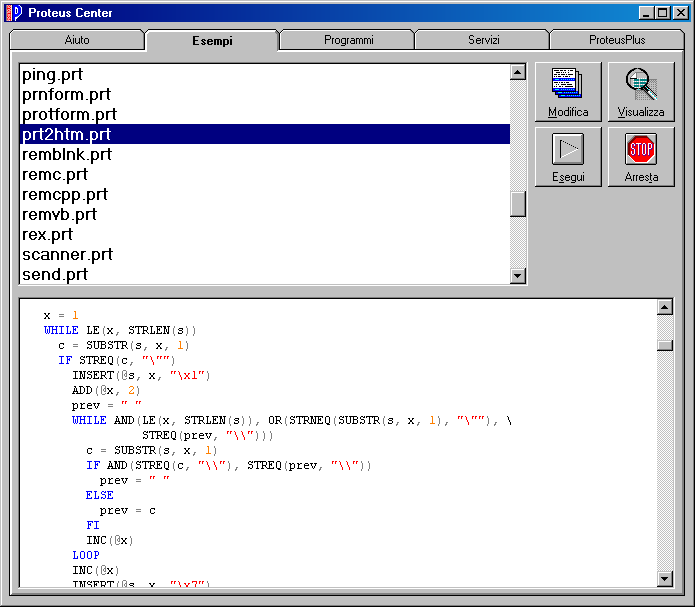The image size is (695, 607).
Task: Click the highlighted prt2htm.prt entry
Action: (265, 134)
